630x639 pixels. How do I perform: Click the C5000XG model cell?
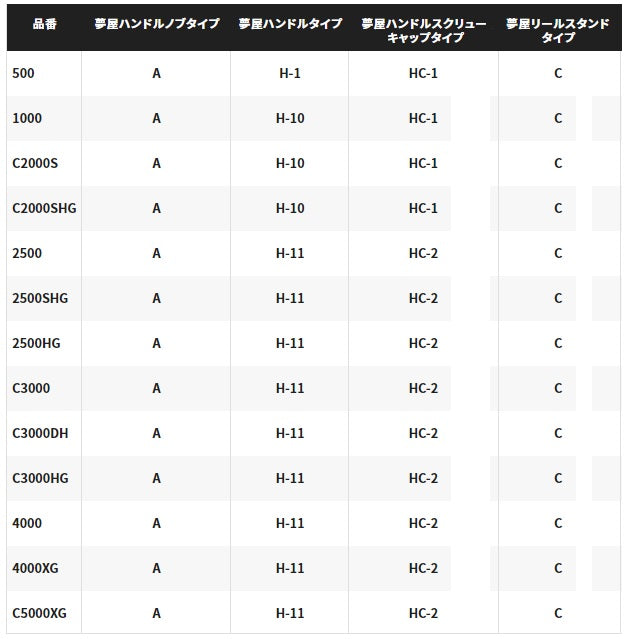click(x=40, y=613)
